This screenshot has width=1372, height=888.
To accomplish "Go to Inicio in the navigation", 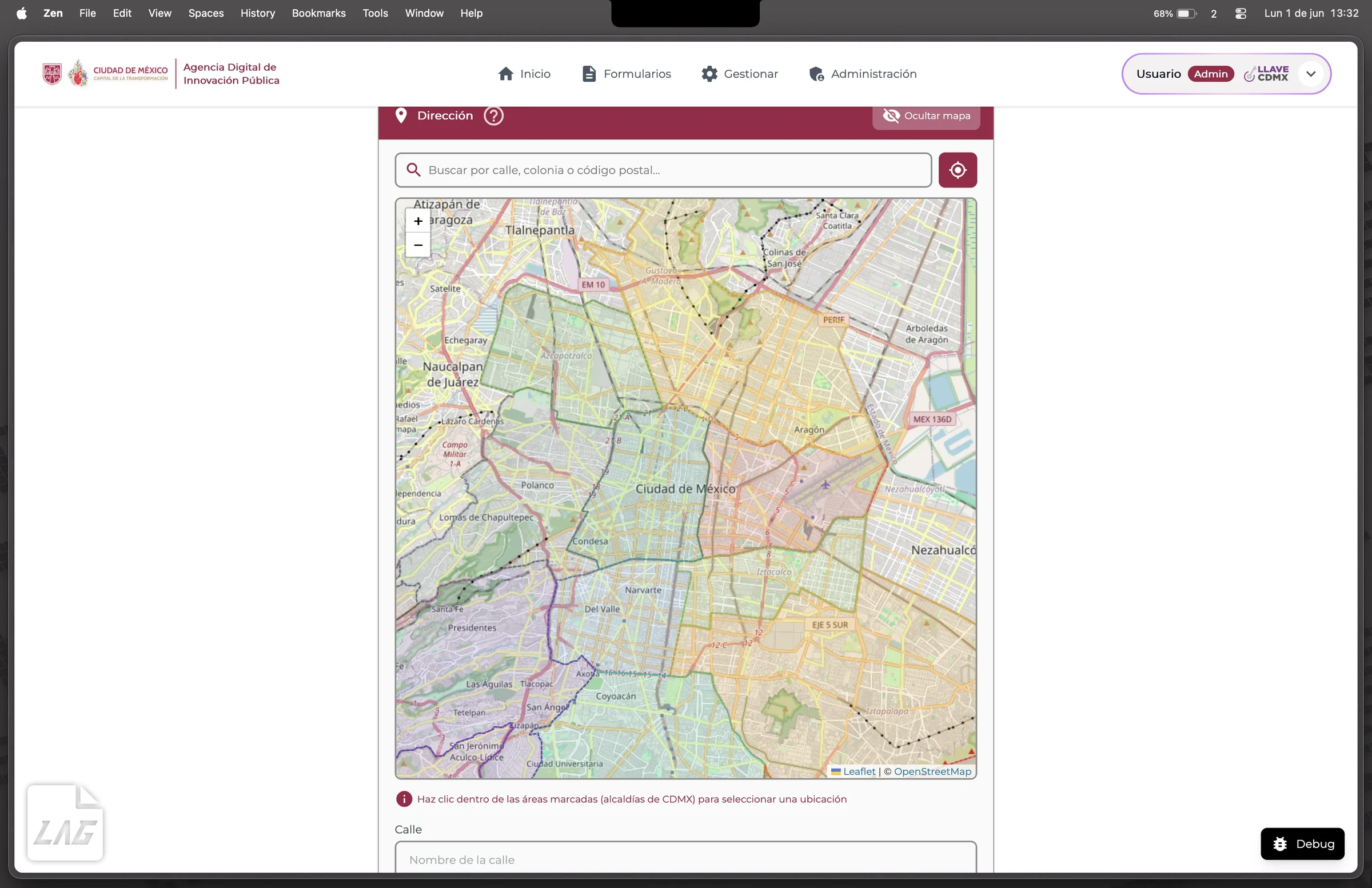I will (x=525, y=74).
